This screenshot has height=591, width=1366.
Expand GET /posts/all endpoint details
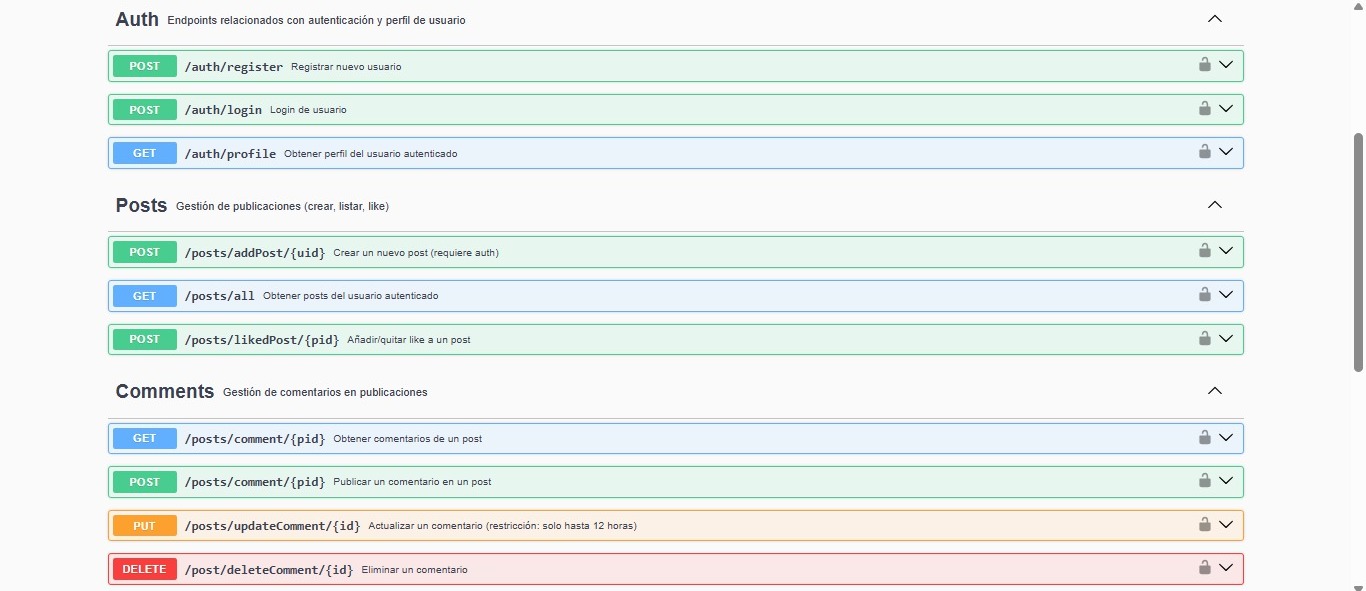1226,295
